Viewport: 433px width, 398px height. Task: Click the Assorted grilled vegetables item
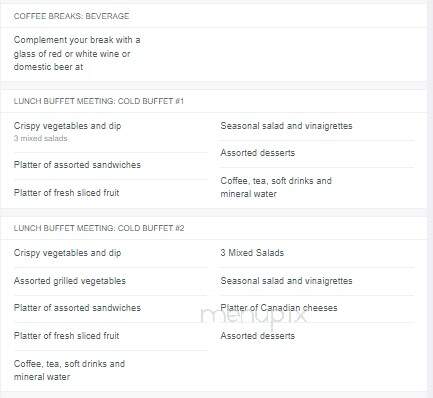[x=70, y=281]
